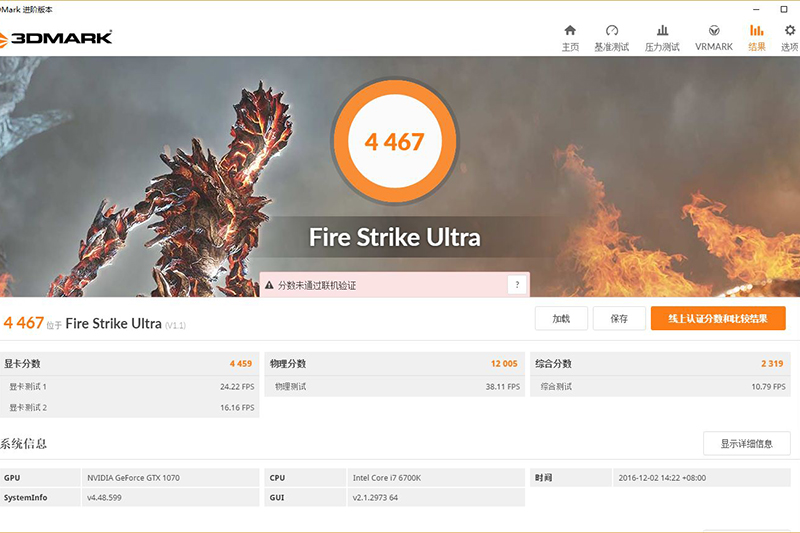Viewport: 800px width, 533px height.
Task: Click NVIDIA GeForce GTX 1070 value
Action: (x=133, y=478)
